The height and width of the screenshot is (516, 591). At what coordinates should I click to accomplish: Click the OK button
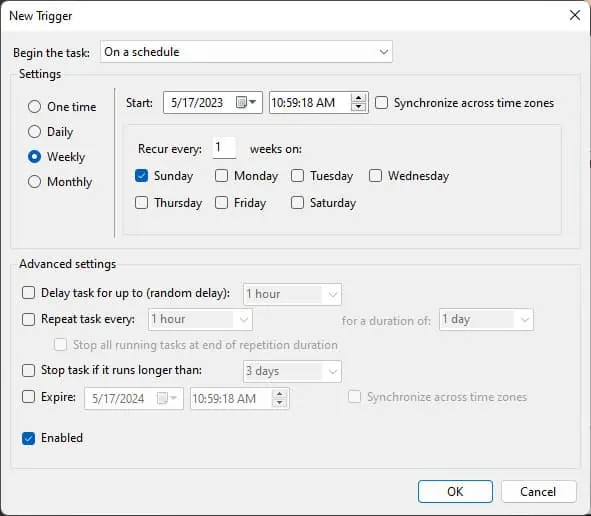point(455,492)
